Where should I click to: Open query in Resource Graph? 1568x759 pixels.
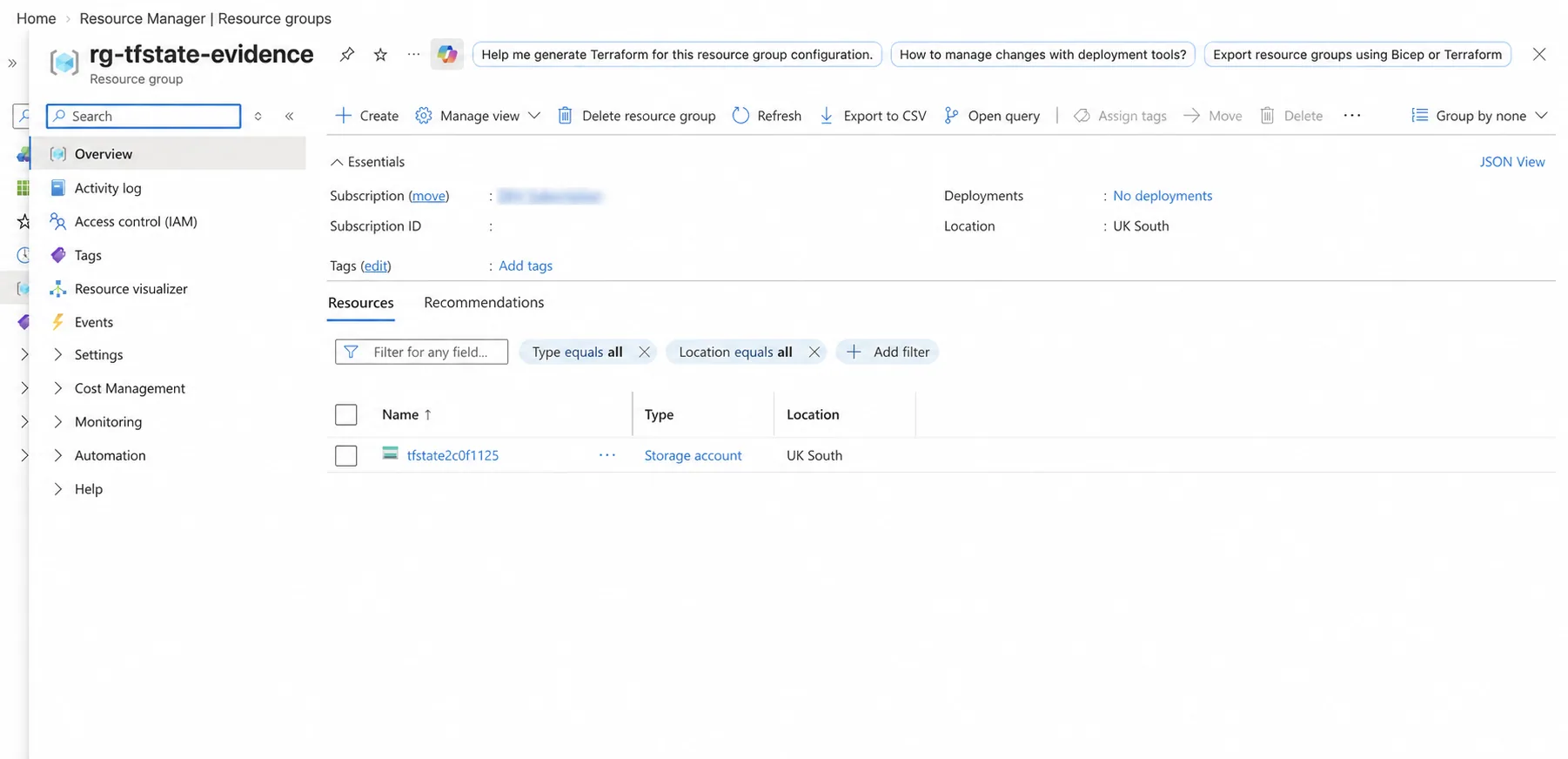(x=992, y=116)
